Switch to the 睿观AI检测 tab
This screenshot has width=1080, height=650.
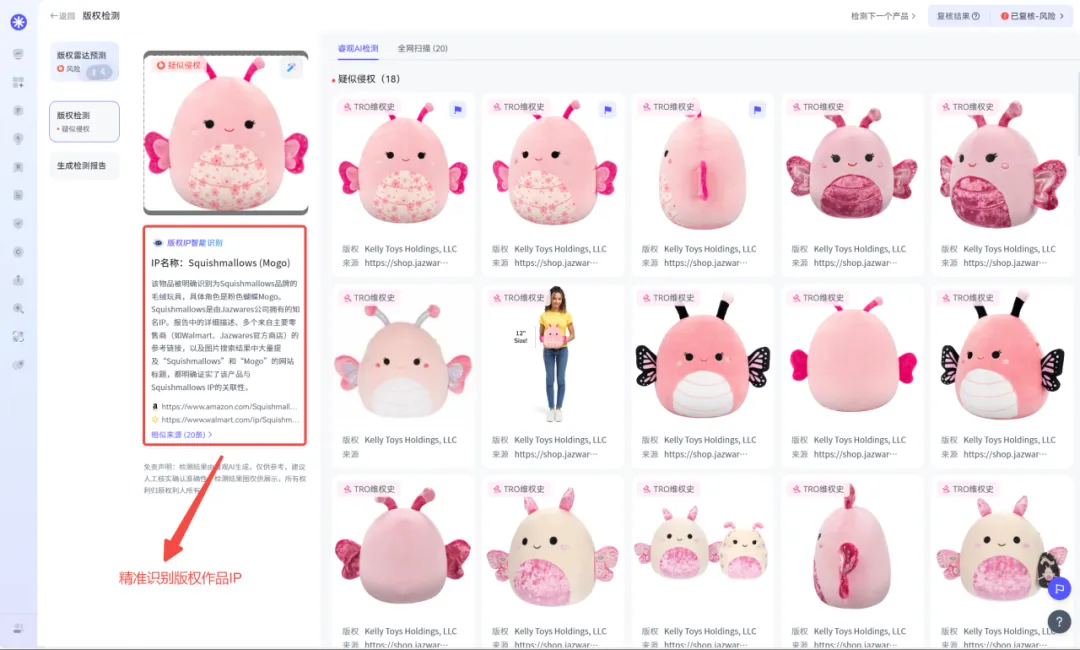357,49
